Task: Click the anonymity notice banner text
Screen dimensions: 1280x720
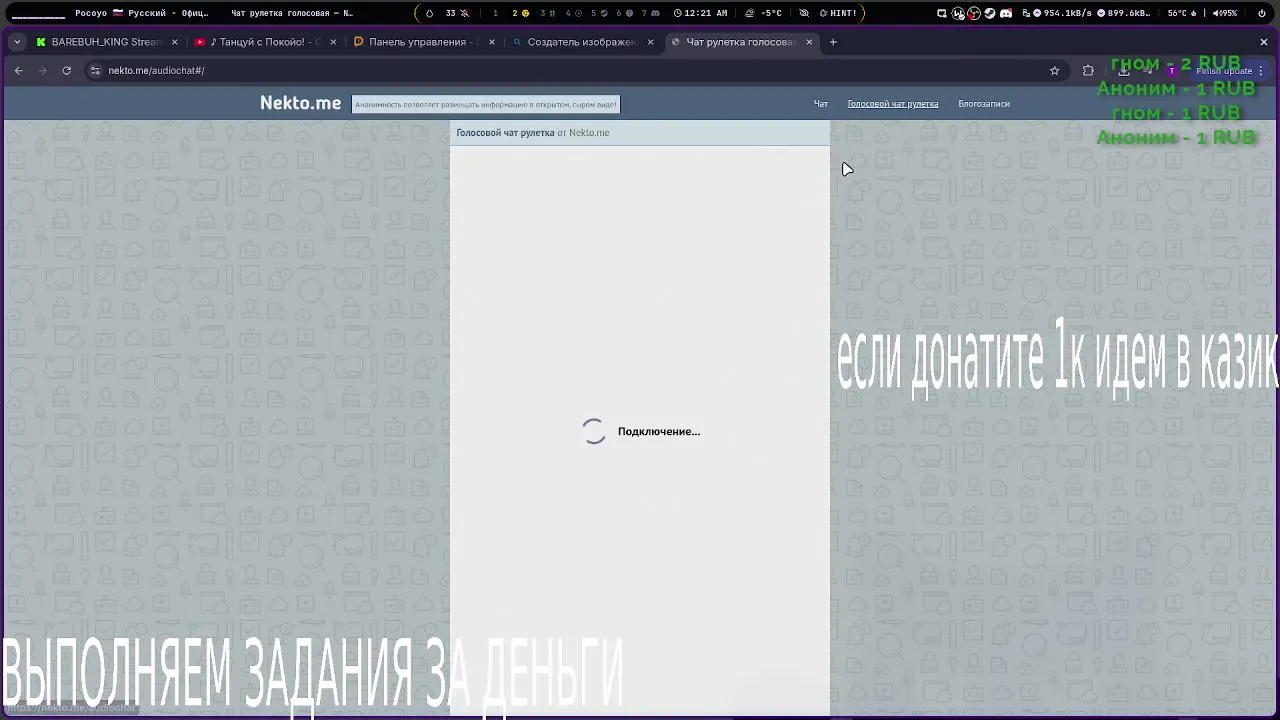Action: pos(486,104)
